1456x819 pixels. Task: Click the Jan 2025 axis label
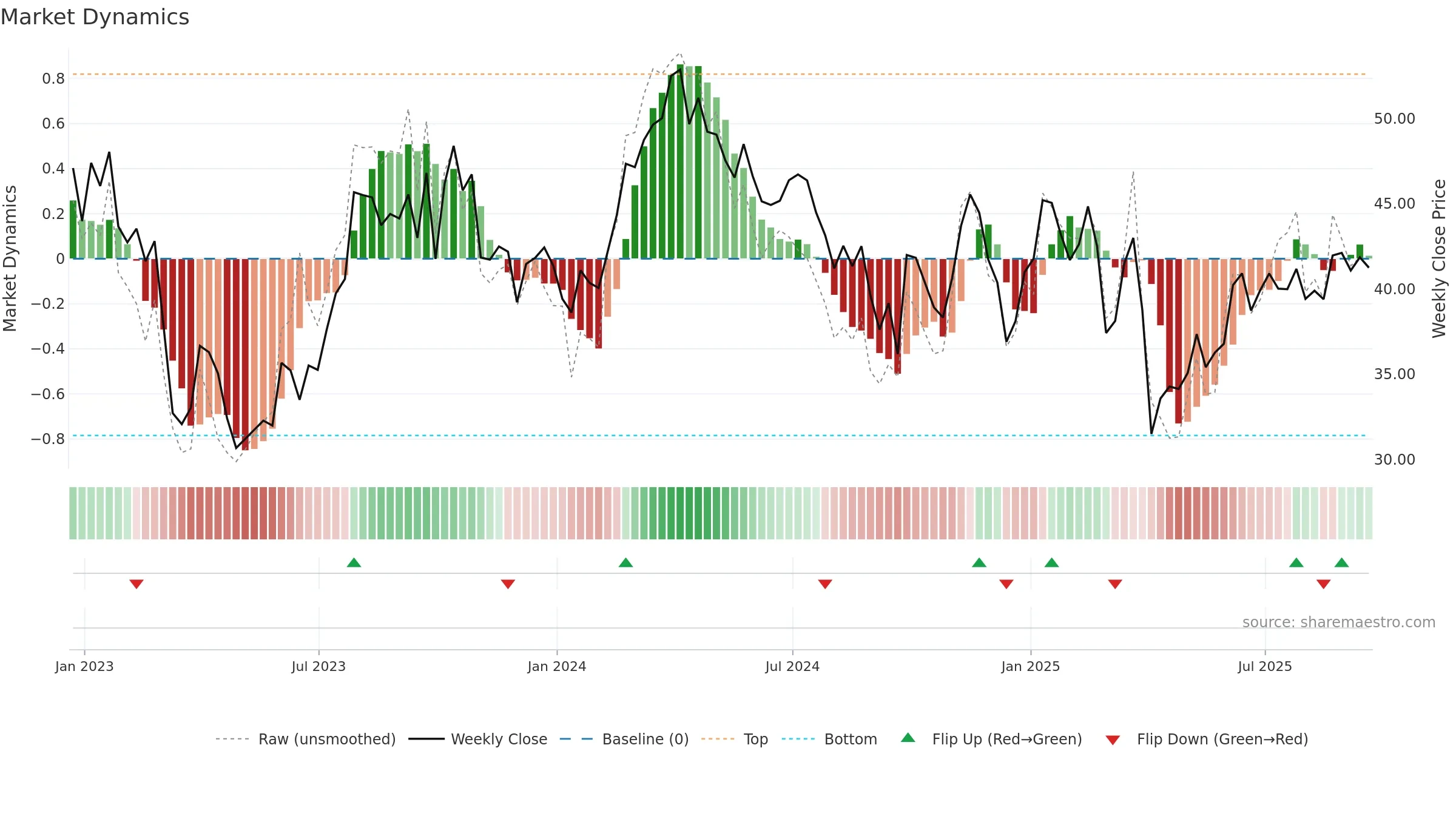pyautogui.click(x=1031, y=666)
